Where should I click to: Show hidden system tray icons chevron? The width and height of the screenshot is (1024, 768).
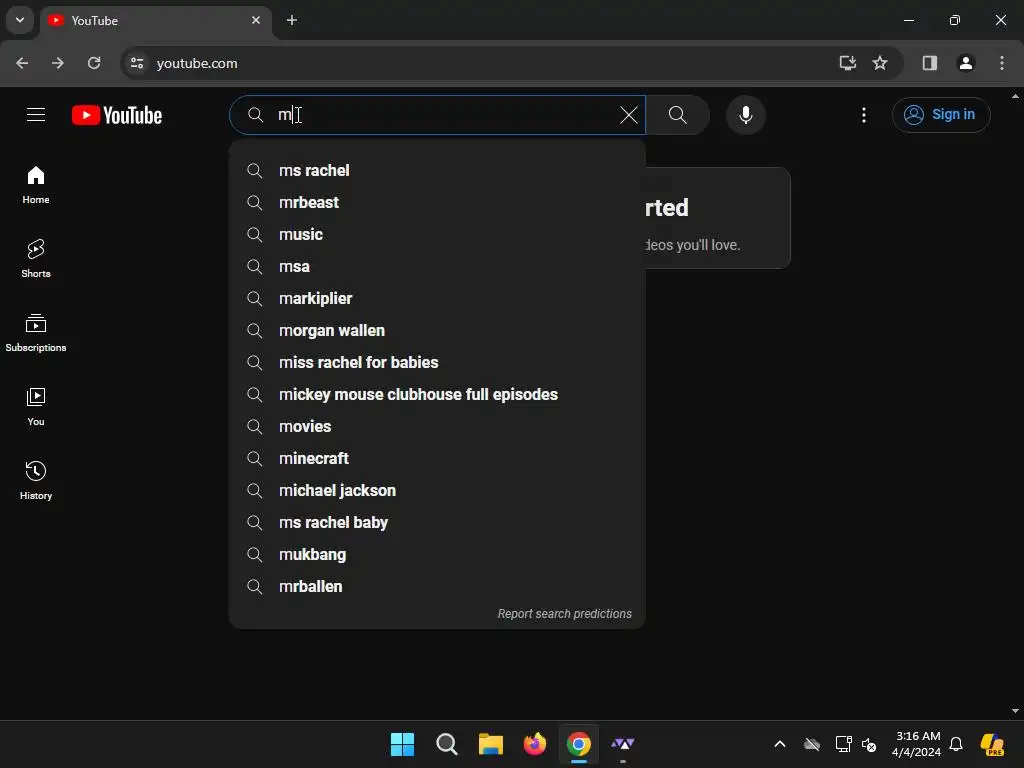click(x=780, y=744)
